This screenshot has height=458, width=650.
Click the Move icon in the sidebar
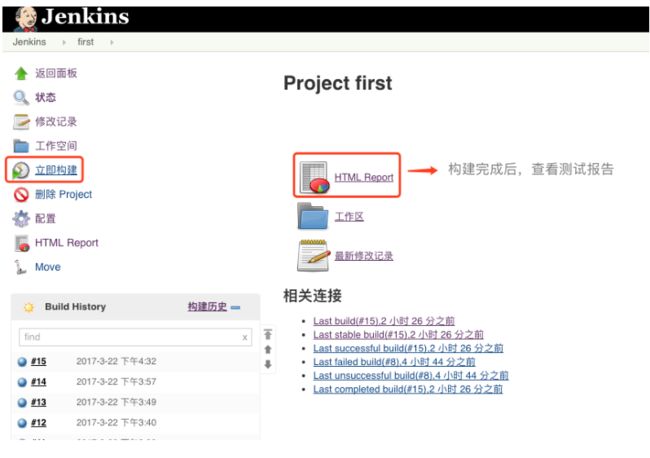(x=20, y=267)
